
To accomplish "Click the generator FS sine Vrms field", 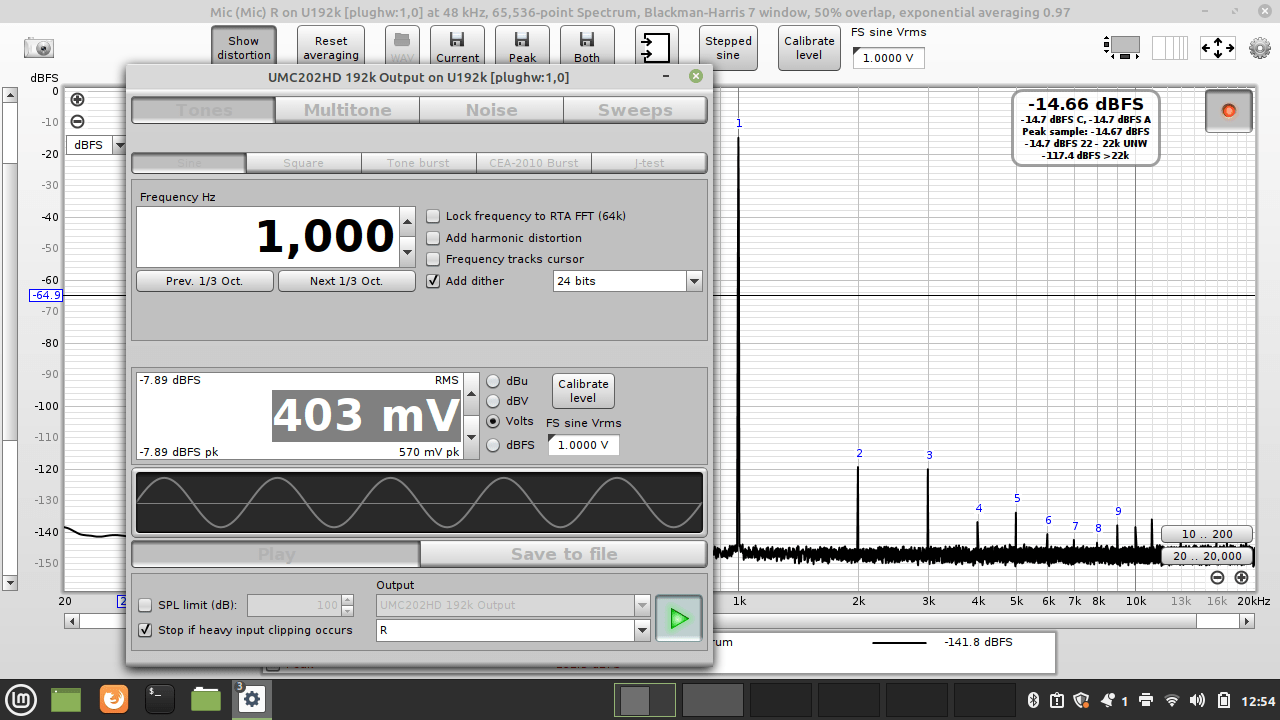I will 583,445.
